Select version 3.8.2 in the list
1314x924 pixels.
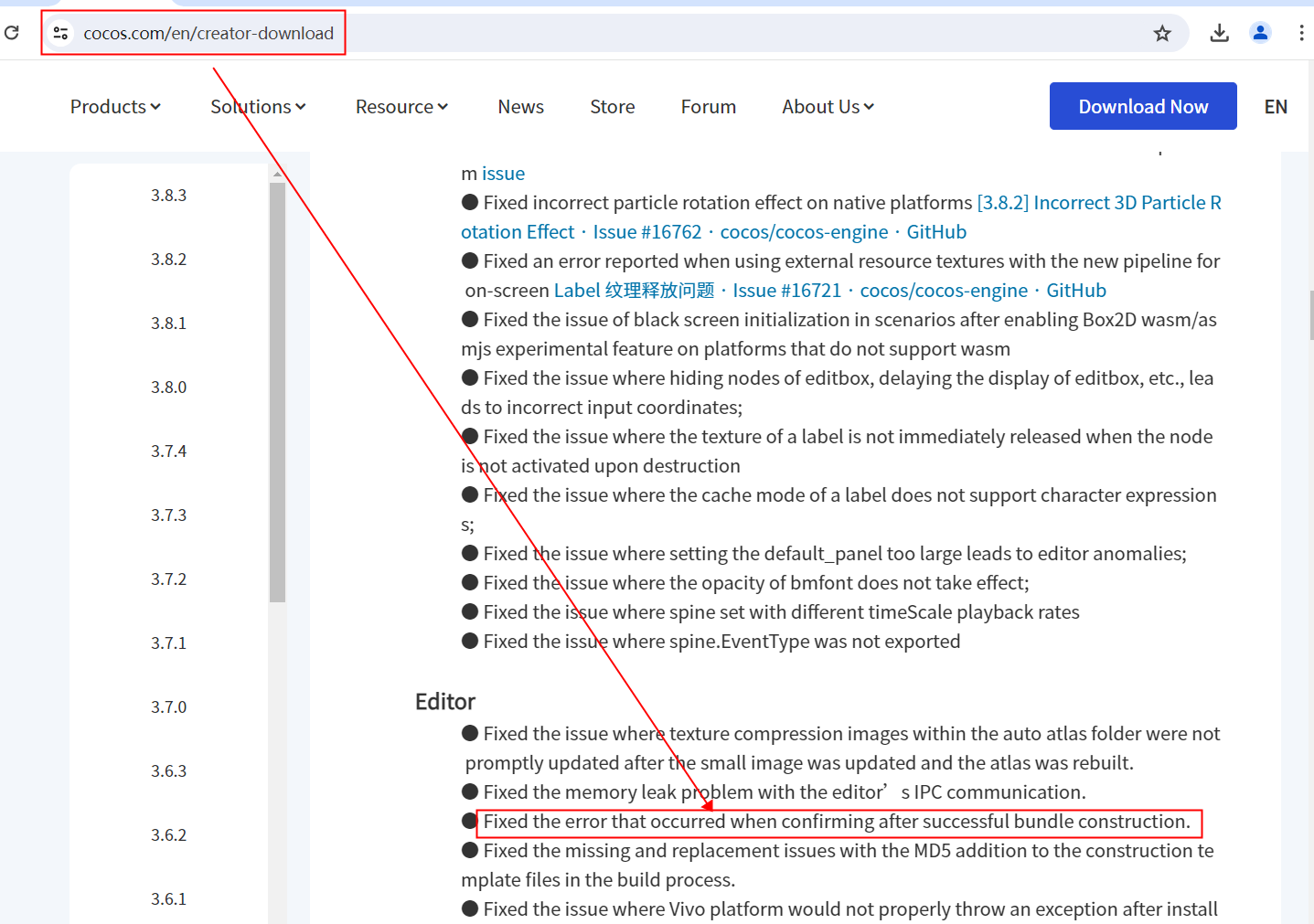[x=169, y=260]
